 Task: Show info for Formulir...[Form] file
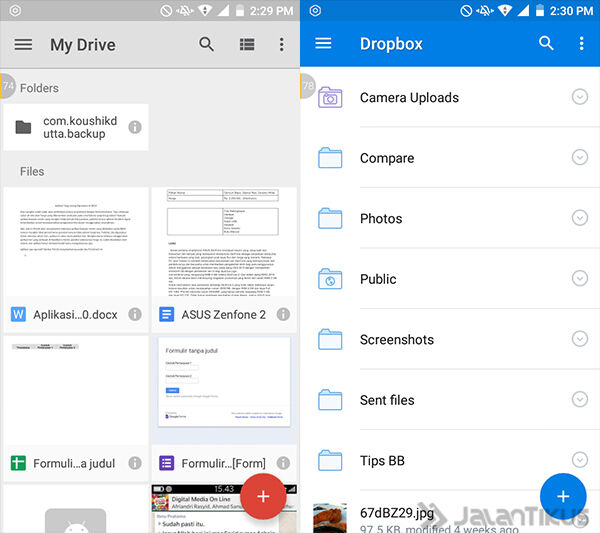pos(283,463)
